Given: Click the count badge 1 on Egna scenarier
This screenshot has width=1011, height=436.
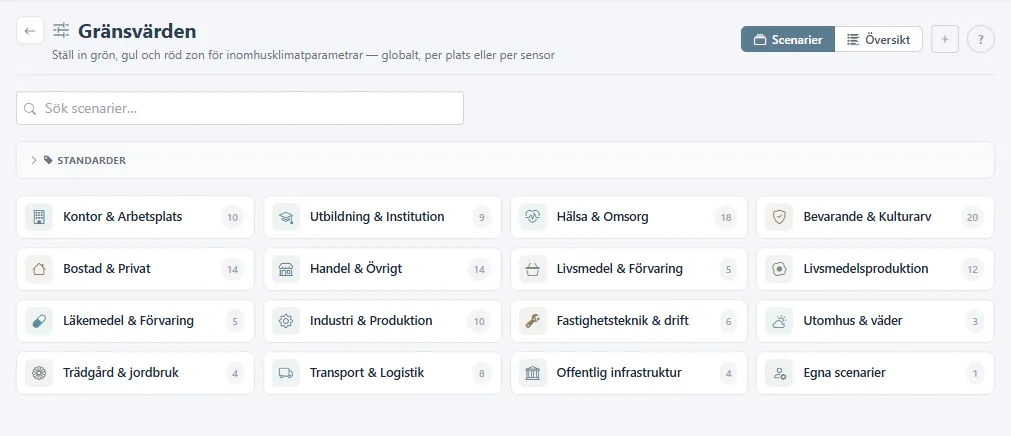Looking at the screenshot, I should [x=975, y=373].
